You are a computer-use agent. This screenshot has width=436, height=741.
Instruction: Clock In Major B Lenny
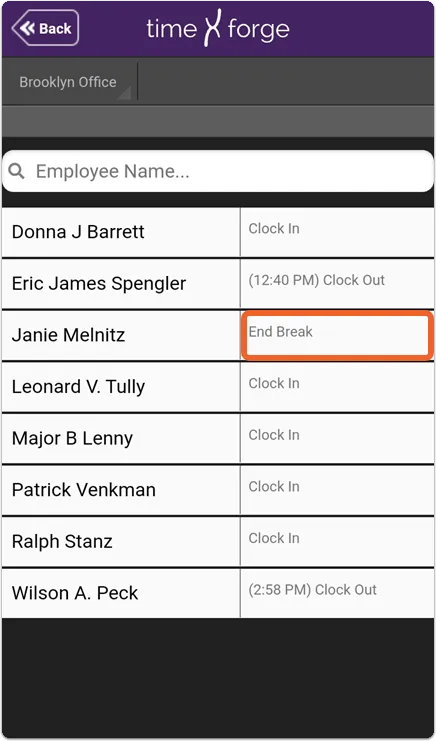click(337, 438)
